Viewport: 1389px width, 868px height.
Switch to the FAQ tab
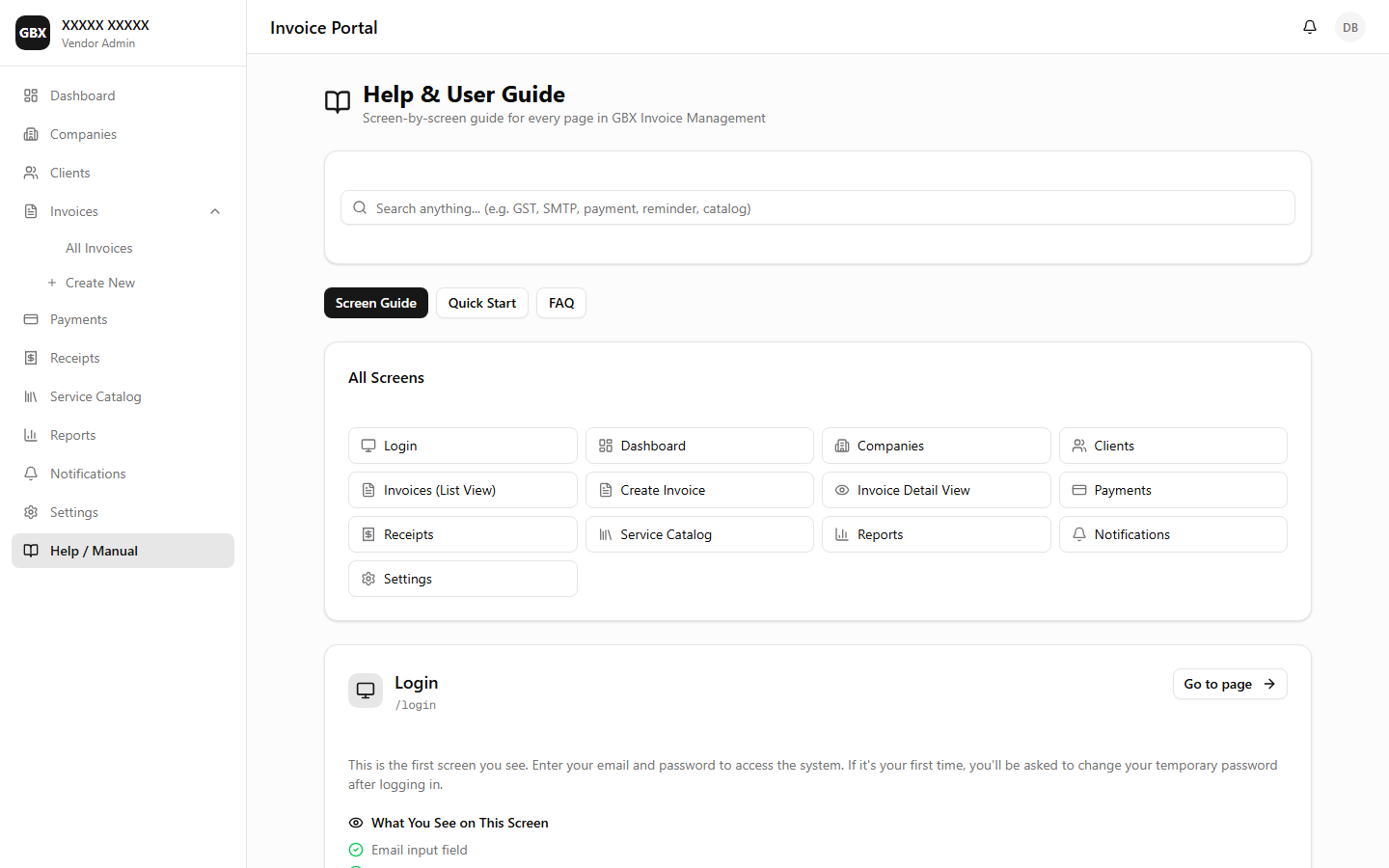pos(561,303)
